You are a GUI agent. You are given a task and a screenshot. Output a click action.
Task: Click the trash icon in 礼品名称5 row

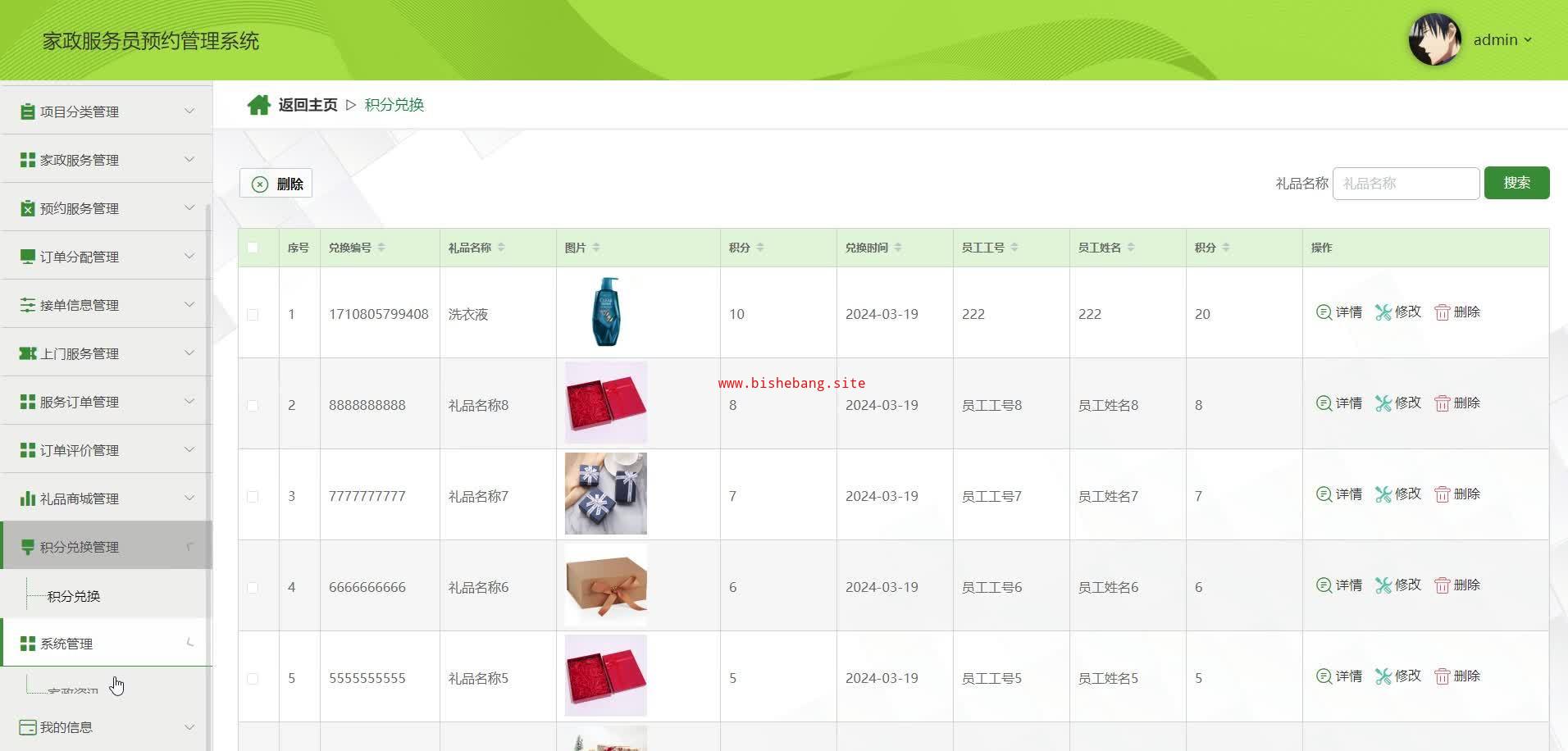[x=1442, y=676]
